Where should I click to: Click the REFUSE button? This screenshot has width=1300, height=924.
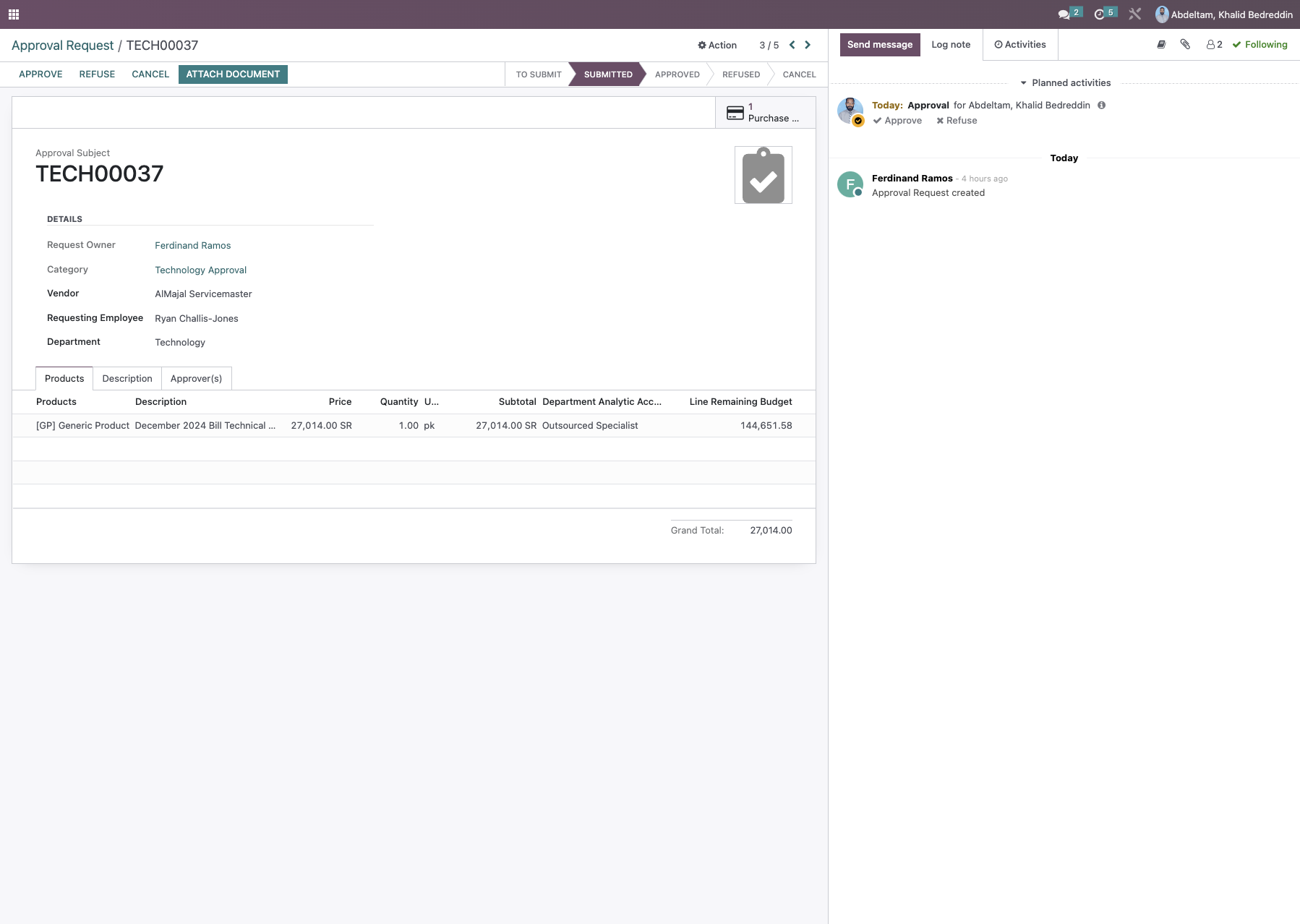pos(97,74)
